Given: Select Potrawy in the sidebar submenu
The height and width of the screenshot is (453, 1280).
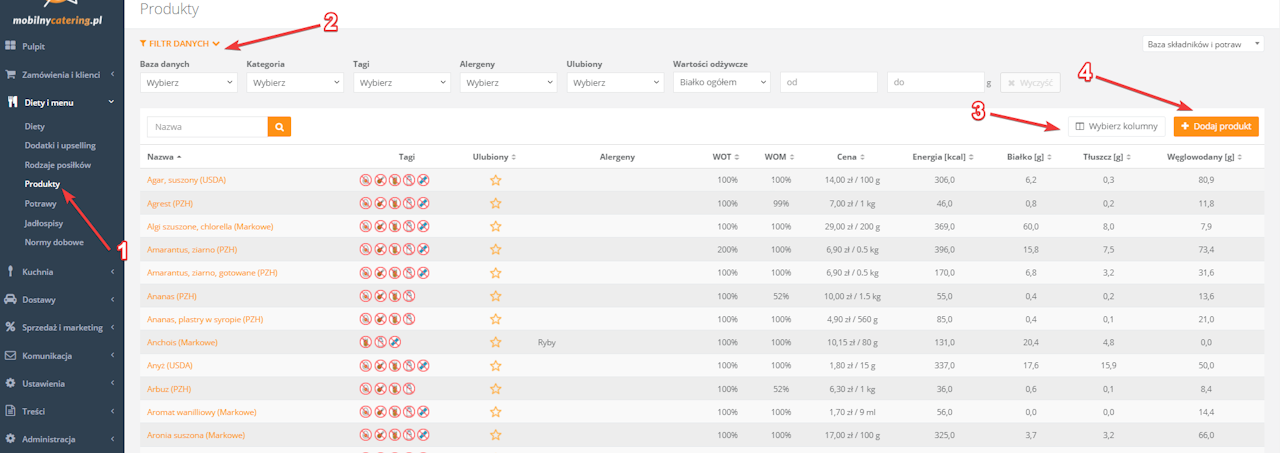Looking at the screenshot, I should pyautogui.click(x=41, y=204).
